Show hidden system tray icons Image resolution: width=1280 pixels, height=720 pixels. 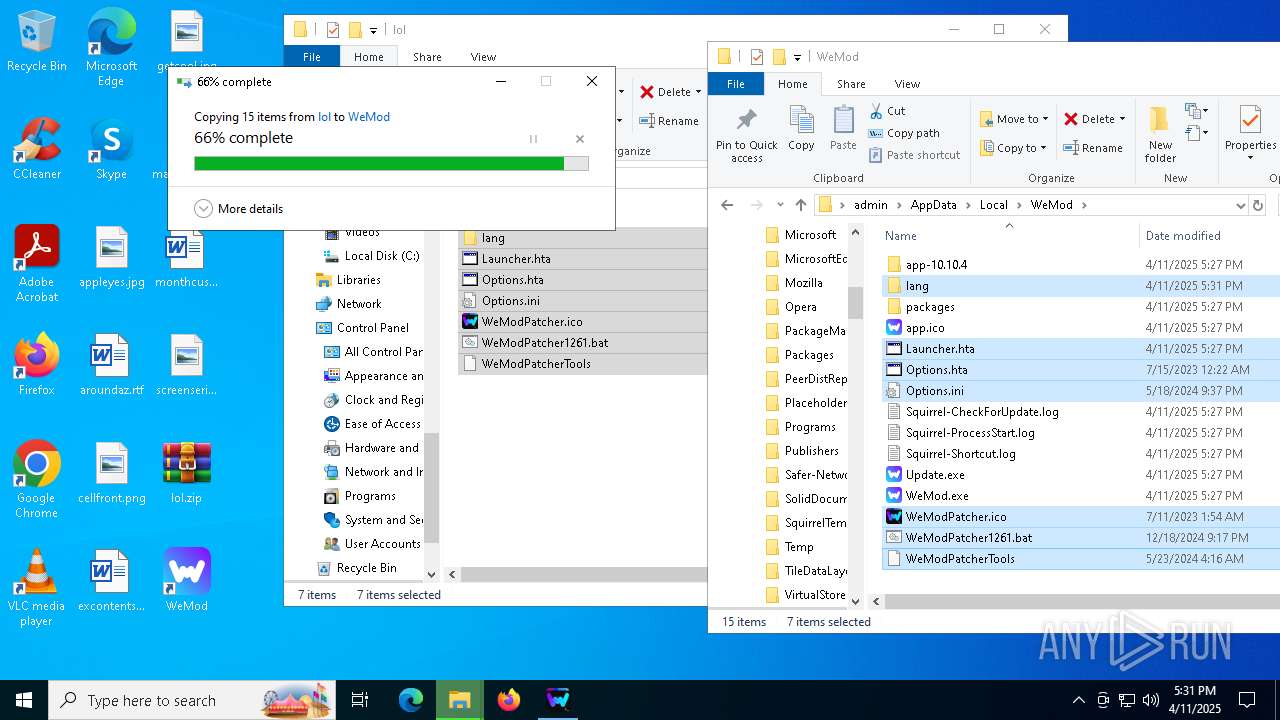click(x=1078, y=700)
